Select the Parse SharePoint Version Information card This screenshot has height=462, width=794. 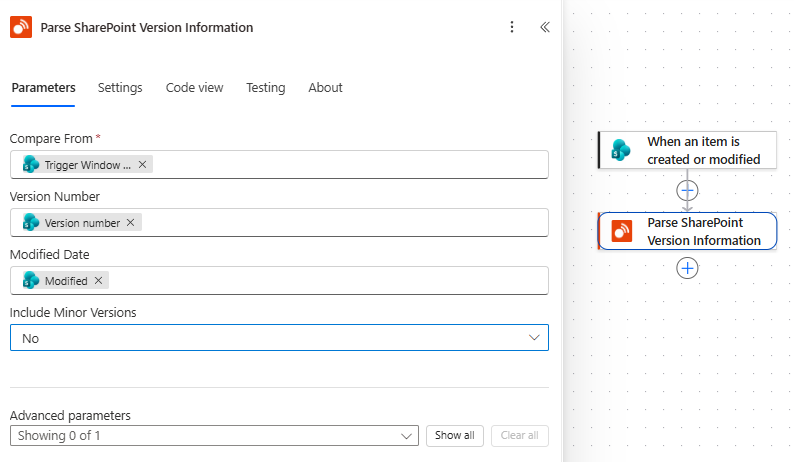[687, 231]
